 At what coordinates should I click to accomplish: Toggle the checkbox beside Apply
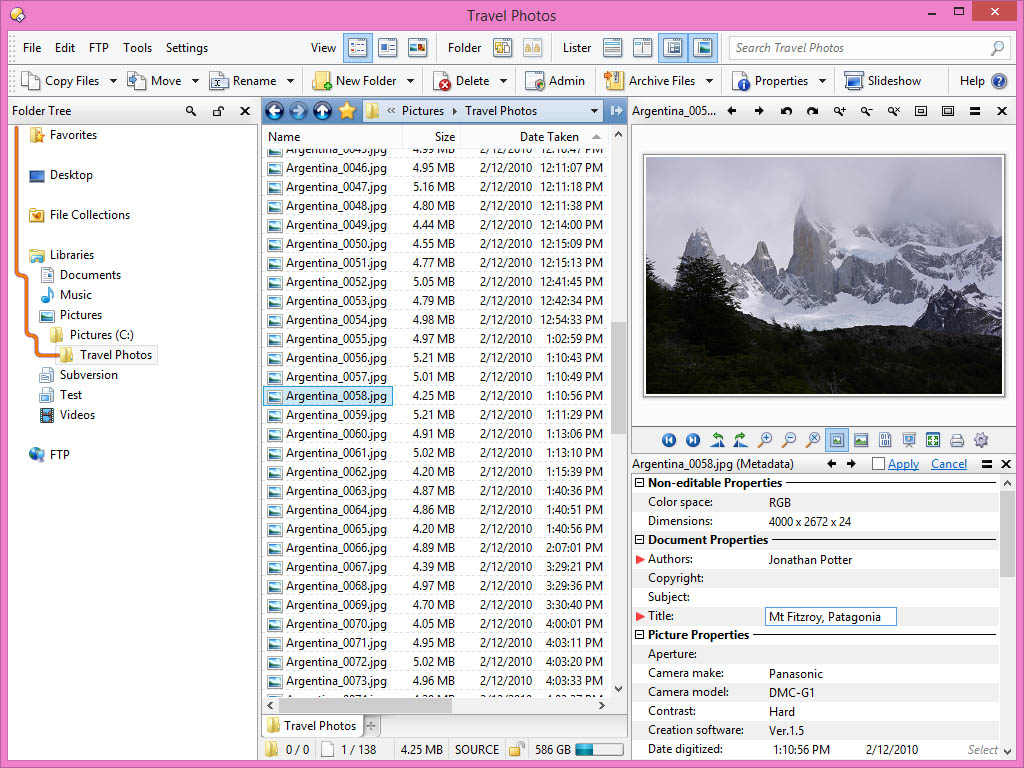[878, 464]
